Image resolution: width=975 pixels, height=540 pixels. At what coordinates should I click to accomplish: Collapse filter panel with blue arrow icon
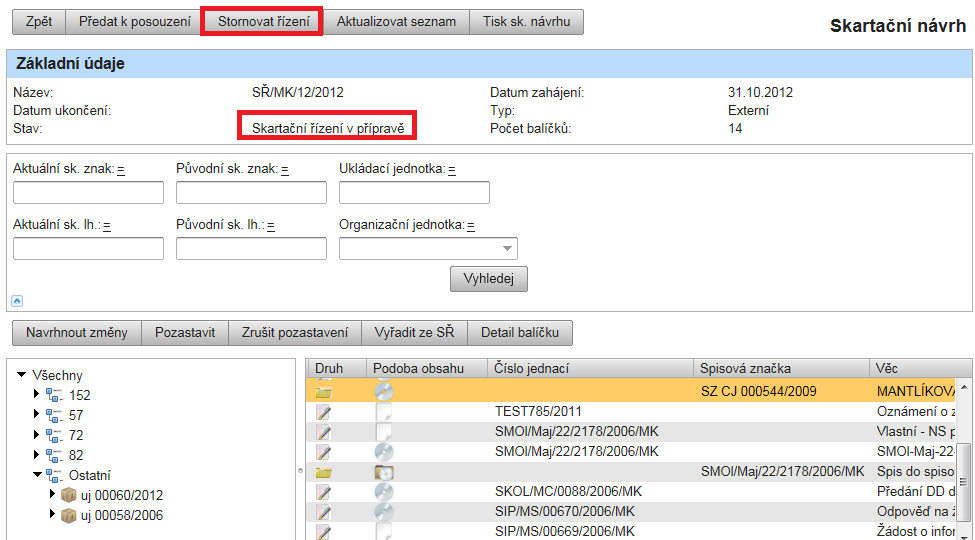(x=17, y=300)
